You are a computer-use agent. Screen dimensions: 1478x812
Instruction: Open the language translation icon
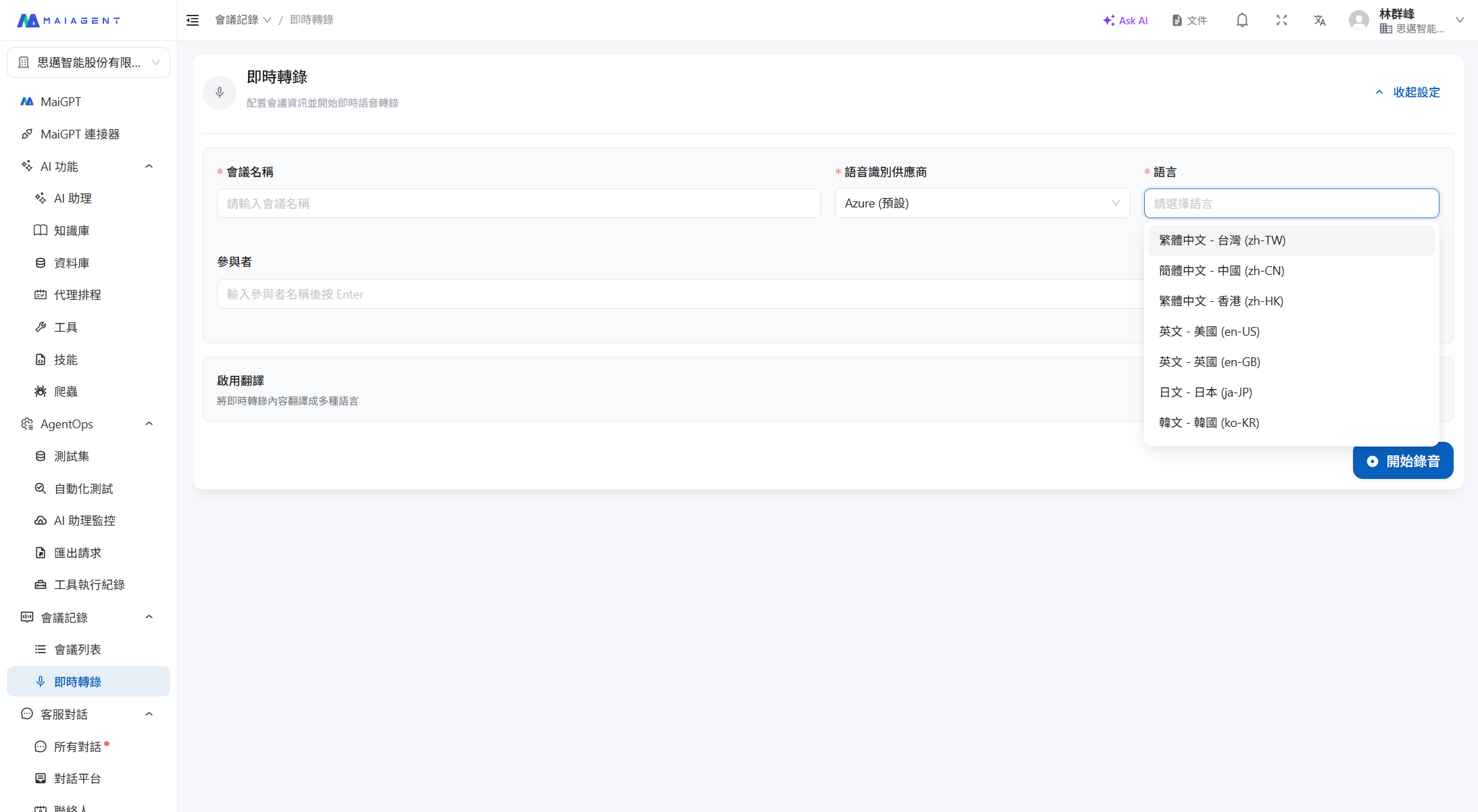[1319, 20]
